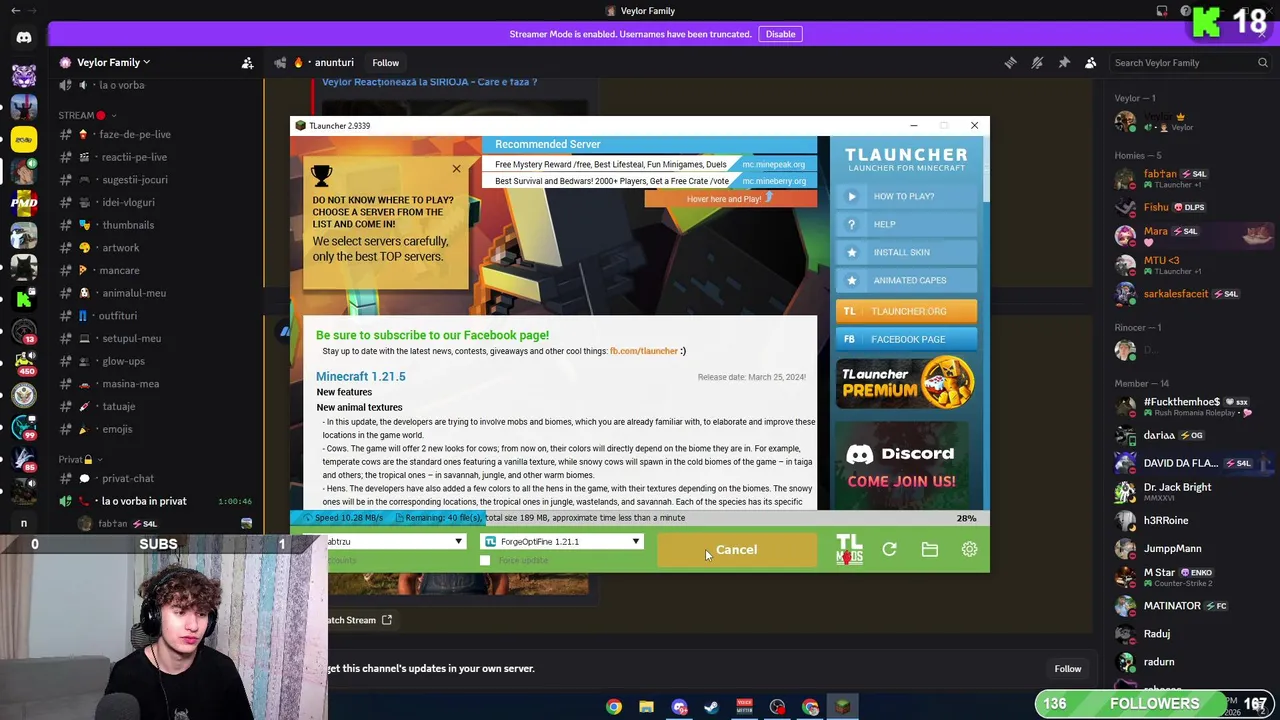Open the yellow server icon in sidebar
This screenshot has height=720, width=1280.
[x=24, y=139]
